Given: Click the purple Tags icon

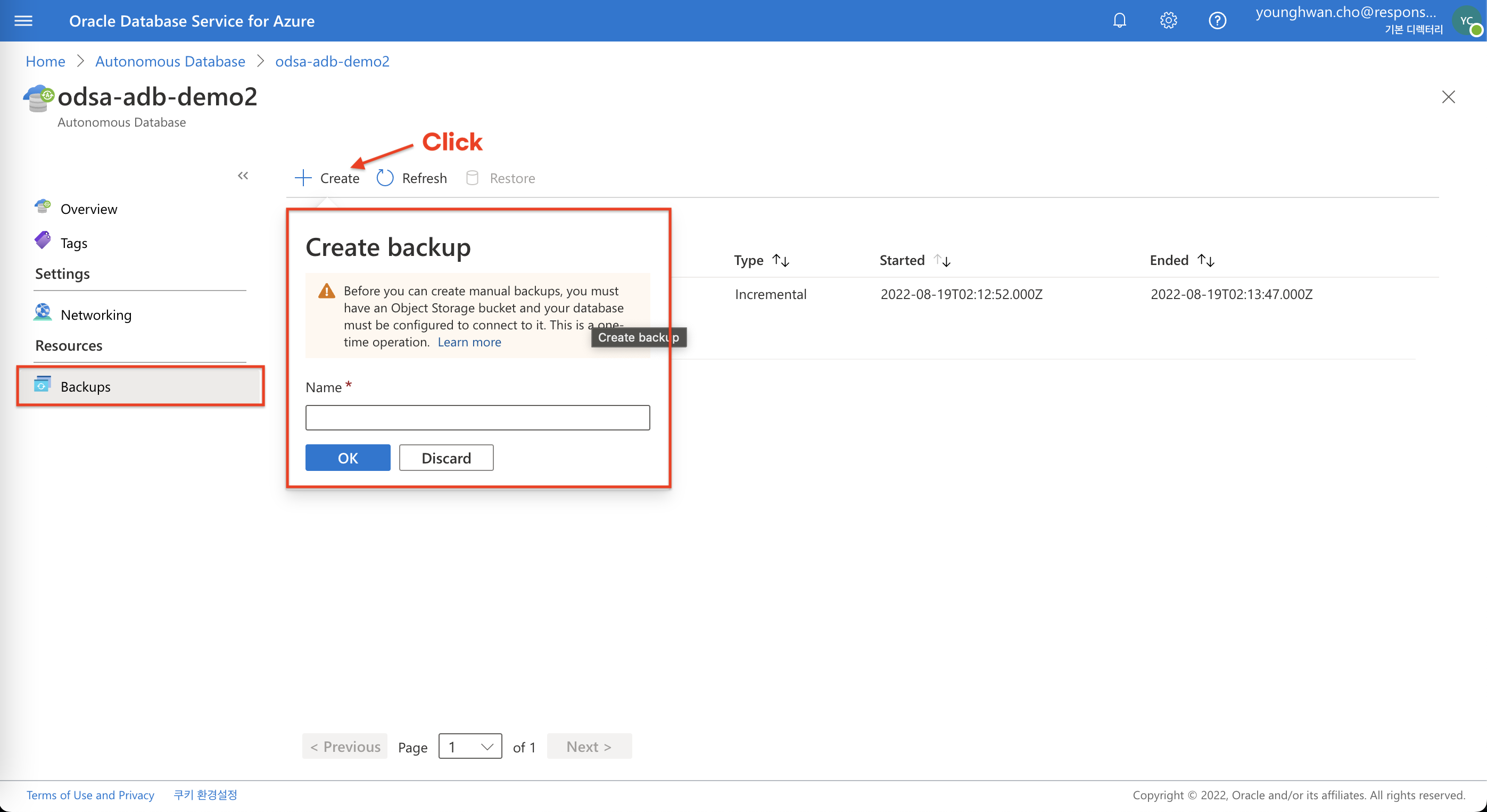Looking at the screenshot, I should coord(43,240).
